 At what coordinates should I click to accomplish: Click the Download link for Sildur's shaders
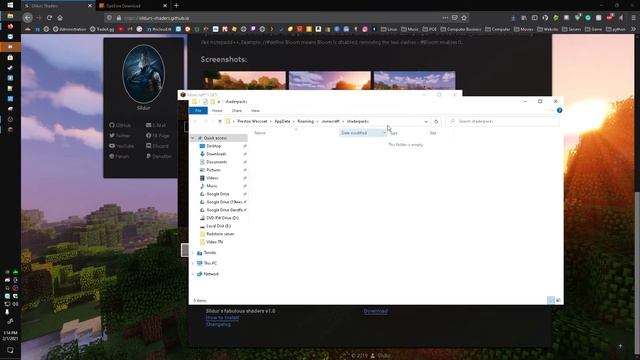376,311
